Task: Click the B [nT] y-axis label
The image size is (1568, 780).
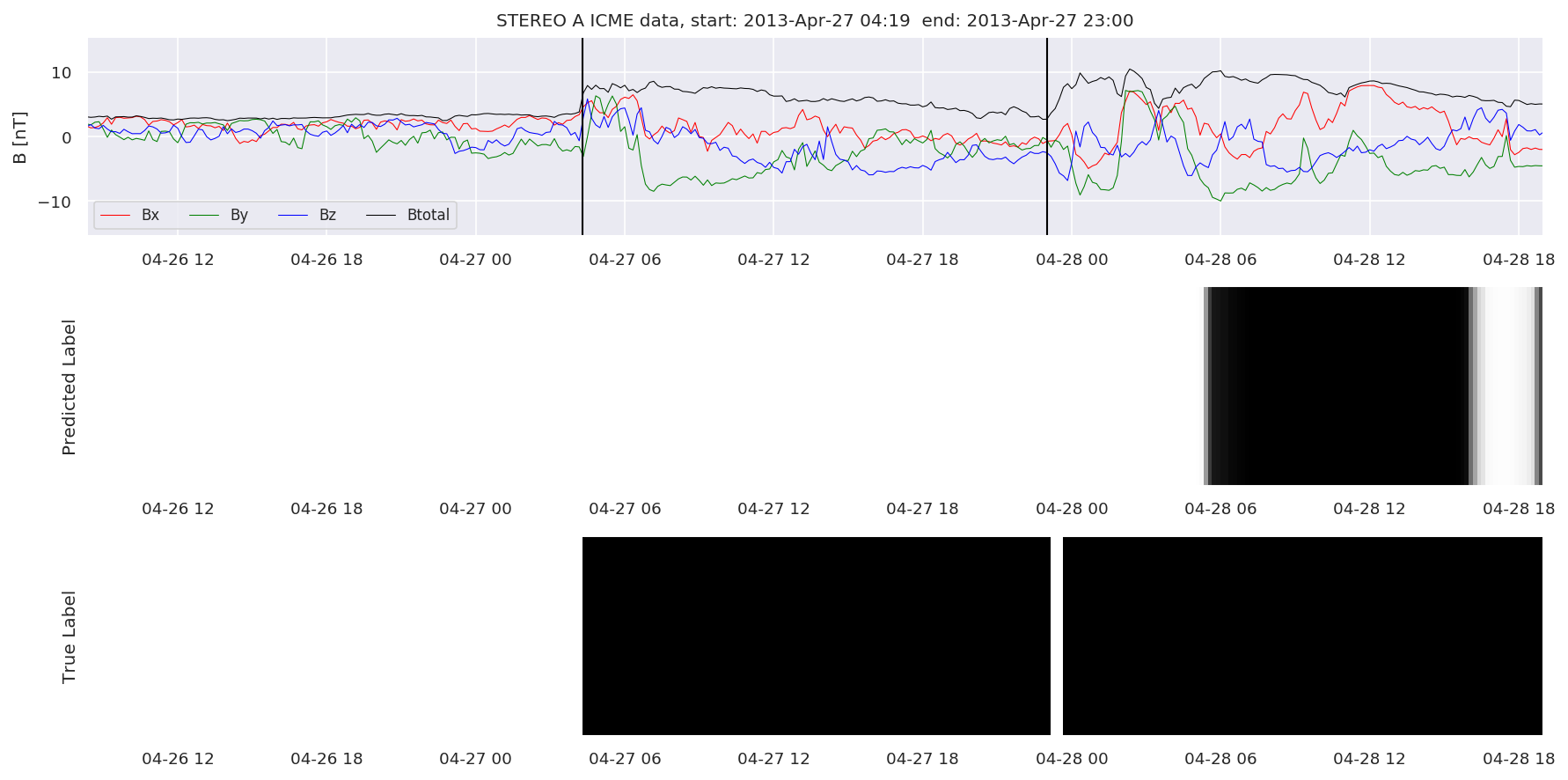Action: [19, 136]
